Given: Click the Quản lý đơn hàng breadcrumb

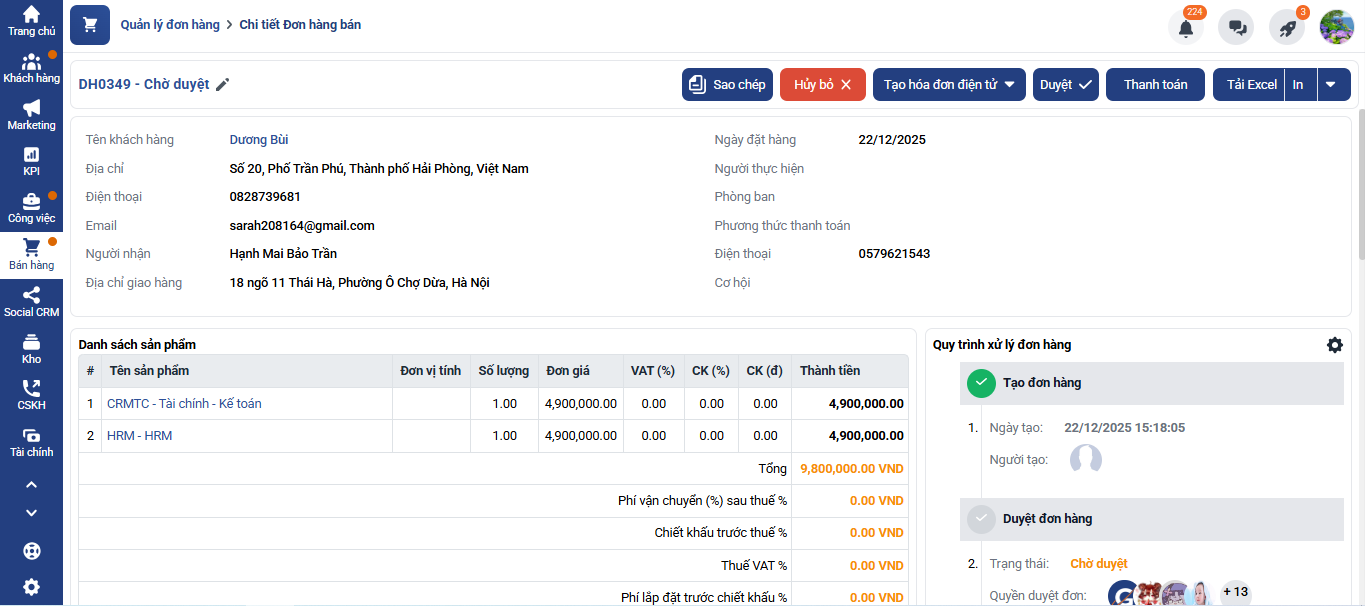Looking at the screenshot, I should coord(170,25).
